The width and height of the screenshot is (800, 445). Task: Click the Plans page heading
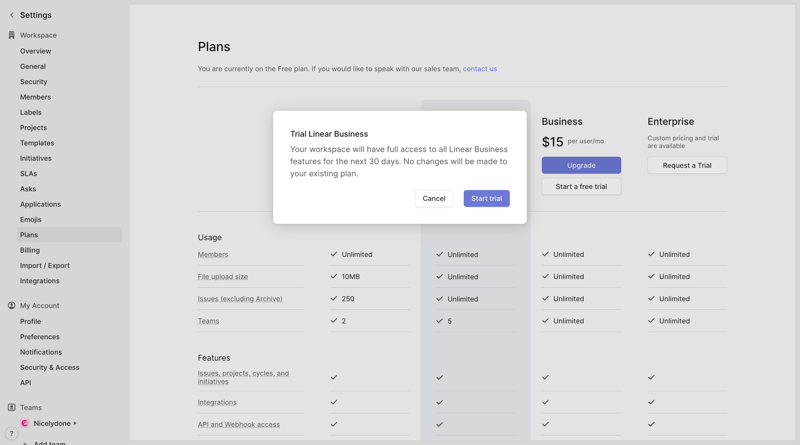tap(214, 47)
